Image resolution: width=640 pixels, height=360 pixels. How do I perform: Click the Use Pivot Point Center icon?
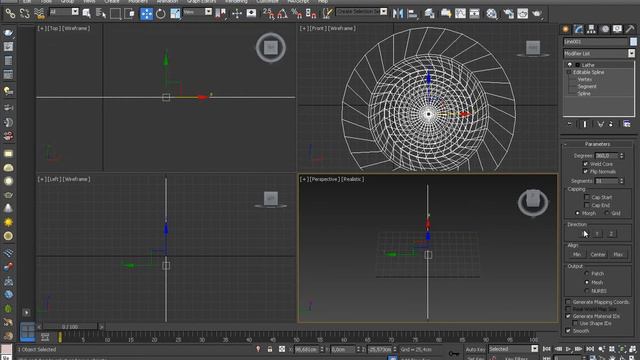(x=220, y=13)
